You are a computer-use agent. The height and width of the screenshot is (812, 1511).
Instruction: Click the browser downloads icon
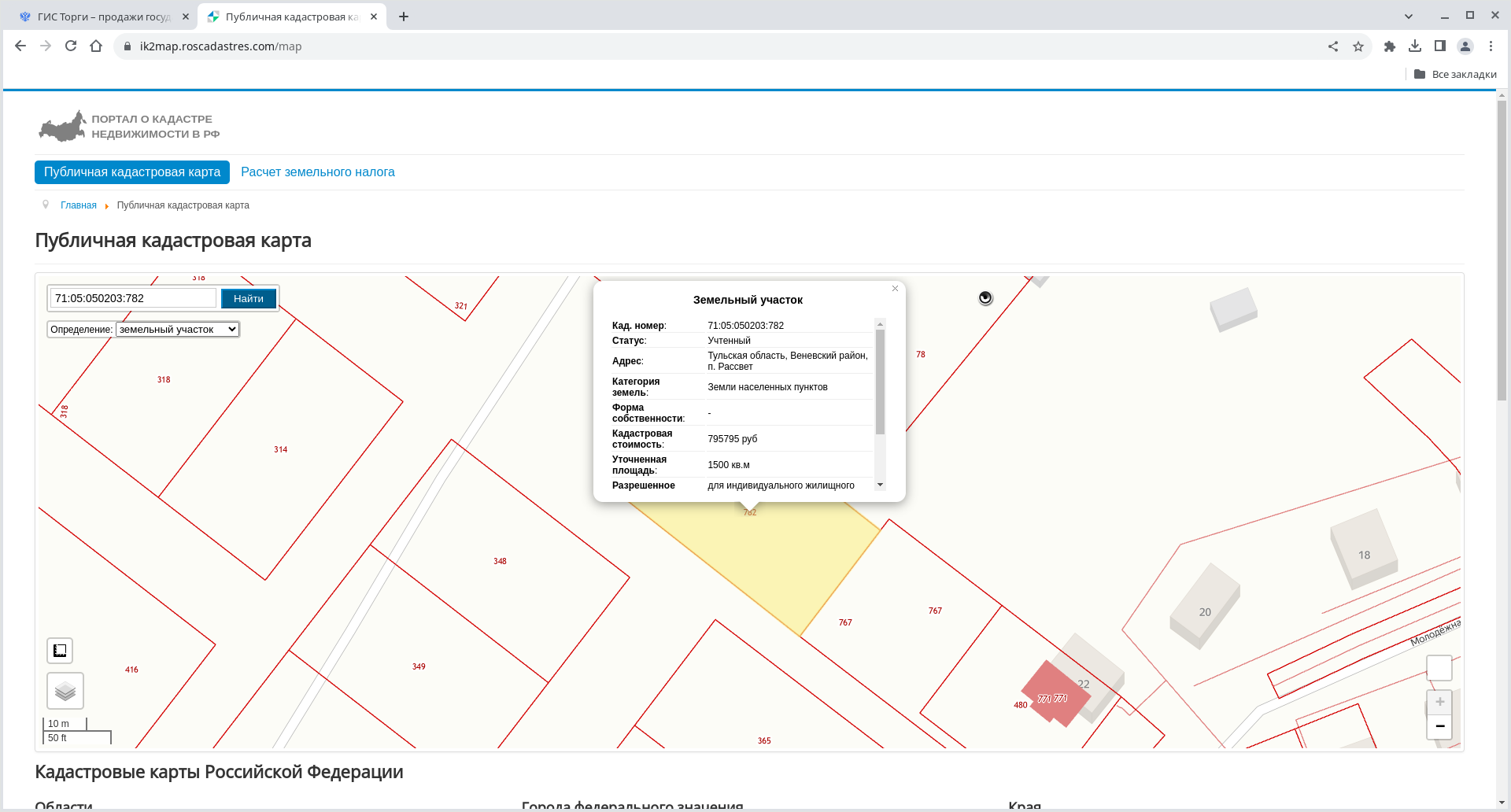point(1415,46)
